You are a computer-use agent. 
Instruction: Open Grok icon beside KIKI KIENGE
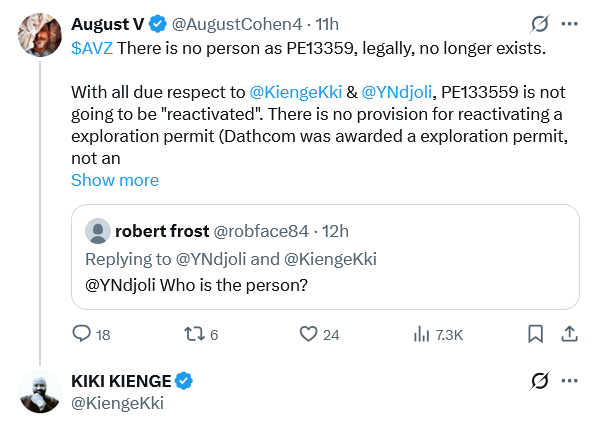[x=540, y=380]
